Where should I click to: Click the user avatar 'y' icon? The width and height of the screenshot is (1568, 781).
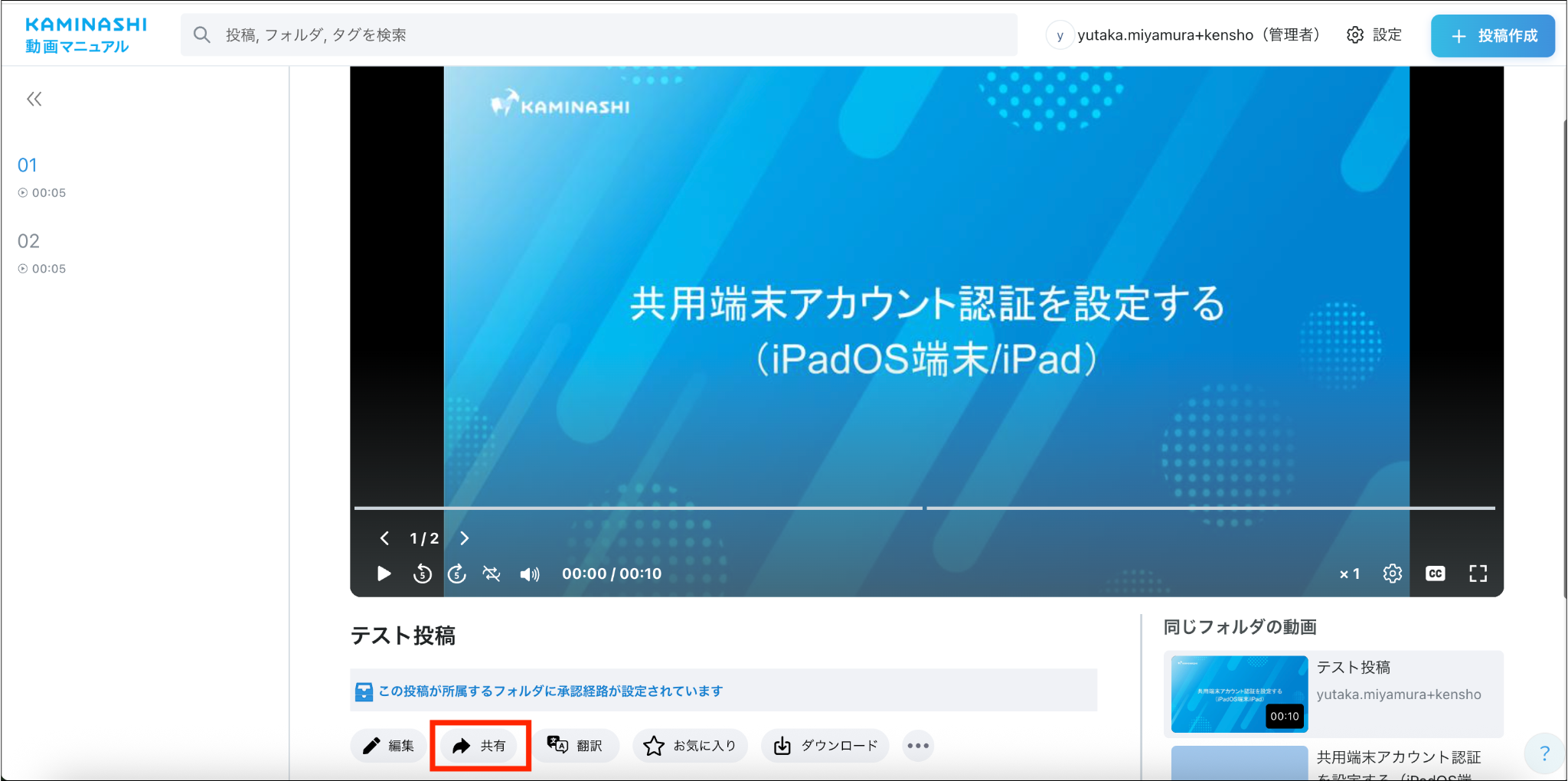pos(1060,36)
